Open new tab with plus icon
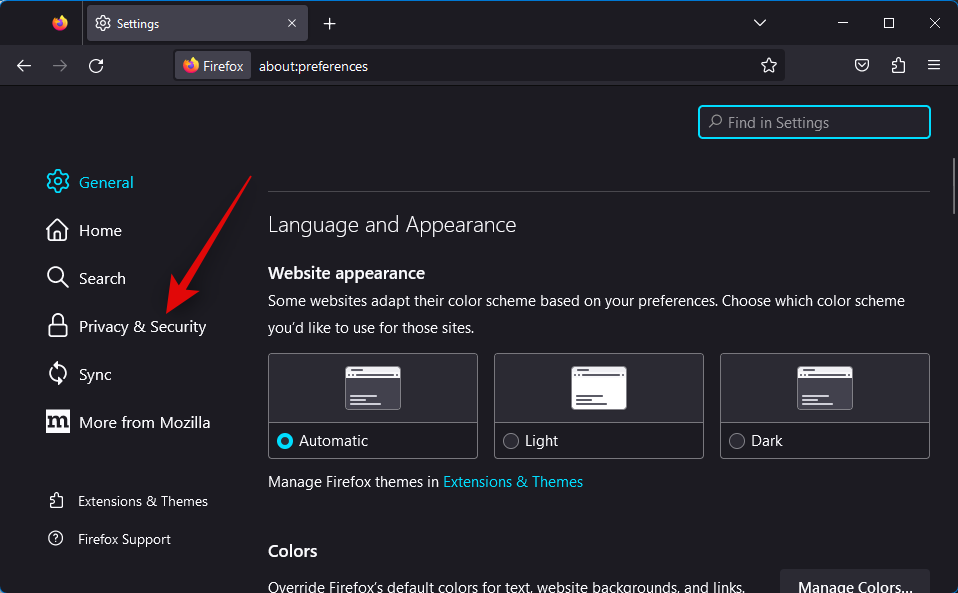The image size is (958, 593). tap(330, 23)
